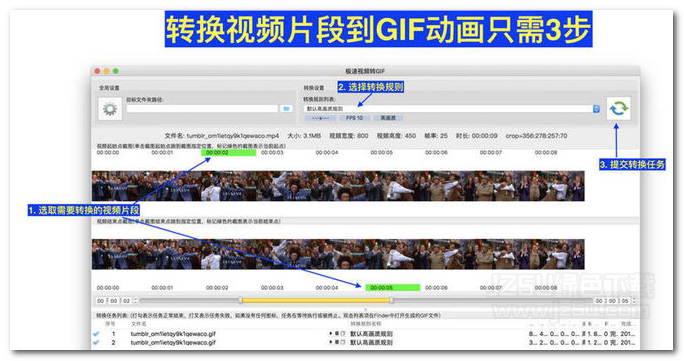Click start frame thumbnail under 00:00:08

(557, 186)
